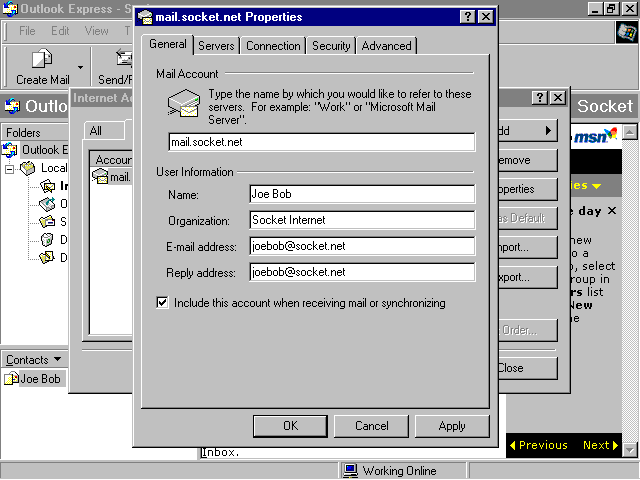Click Import button in Internet Accounts
This screenshot has width=640, height=480.
pos(528,247)
